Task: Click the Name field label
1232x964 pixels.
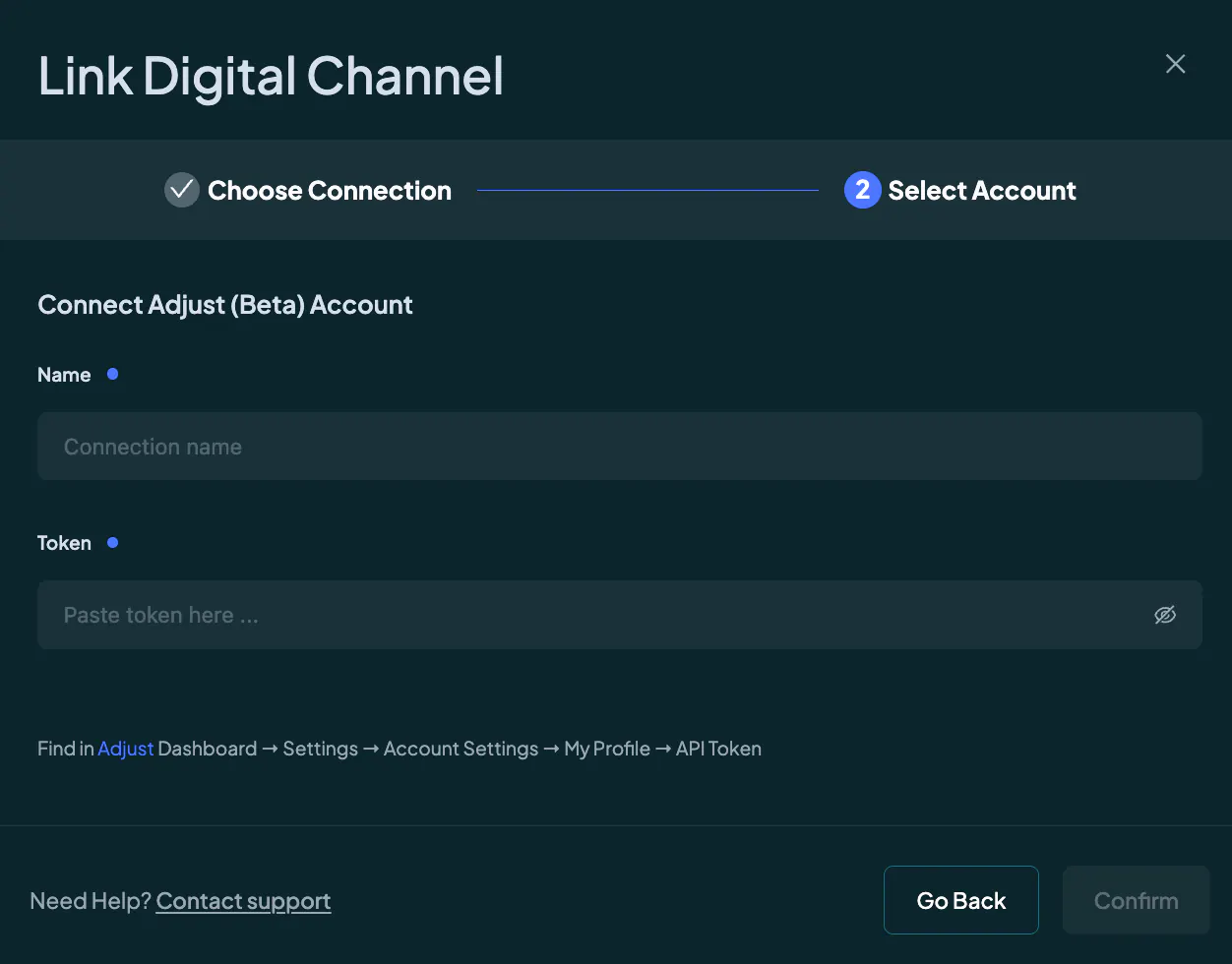Action: click(x=64, y=375)
